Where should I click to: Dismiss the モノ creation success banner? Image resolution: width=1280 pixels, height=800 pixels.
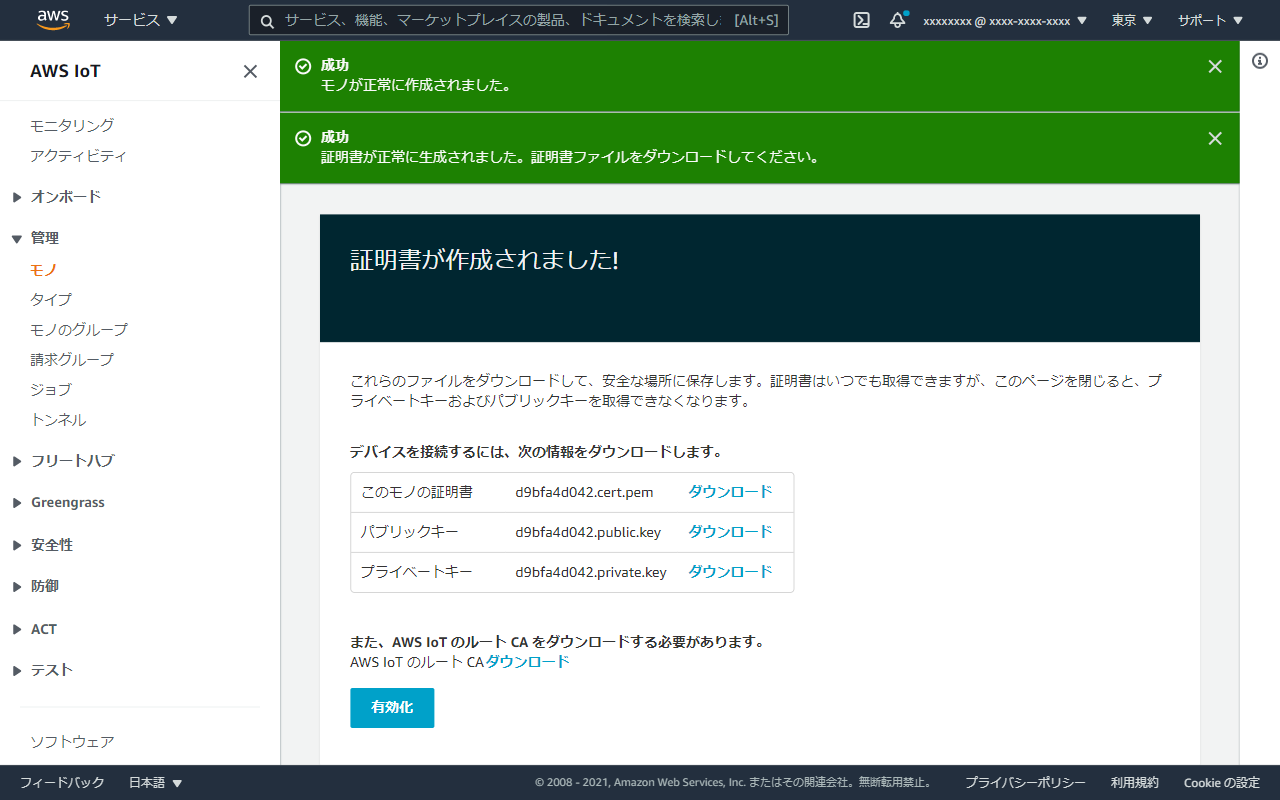1214,66
